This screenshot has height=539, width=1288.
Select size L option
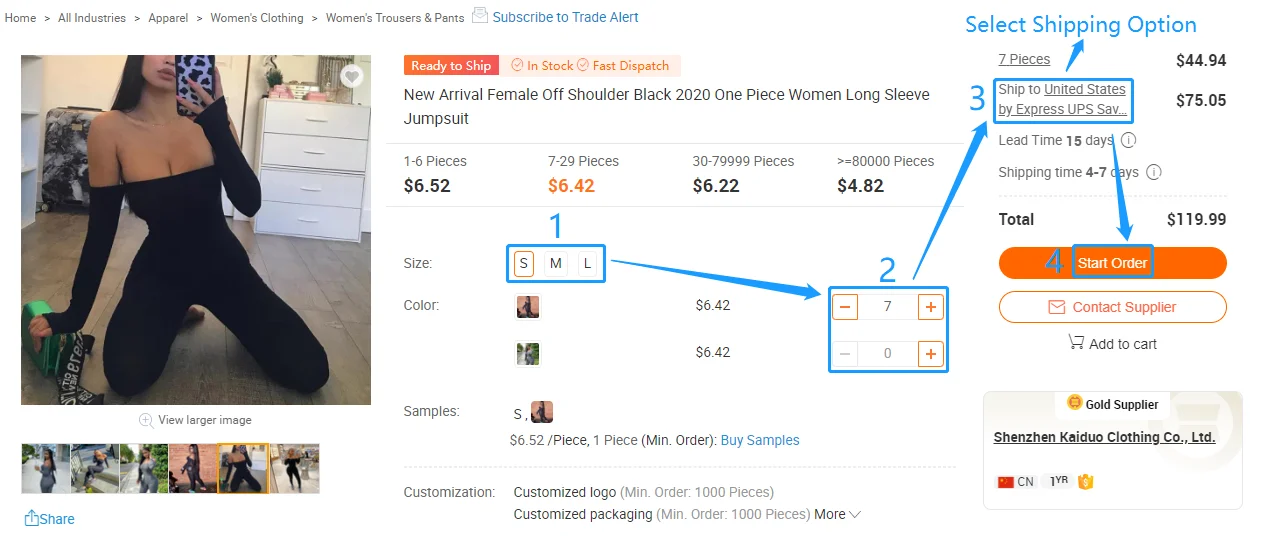pos(587,264)
